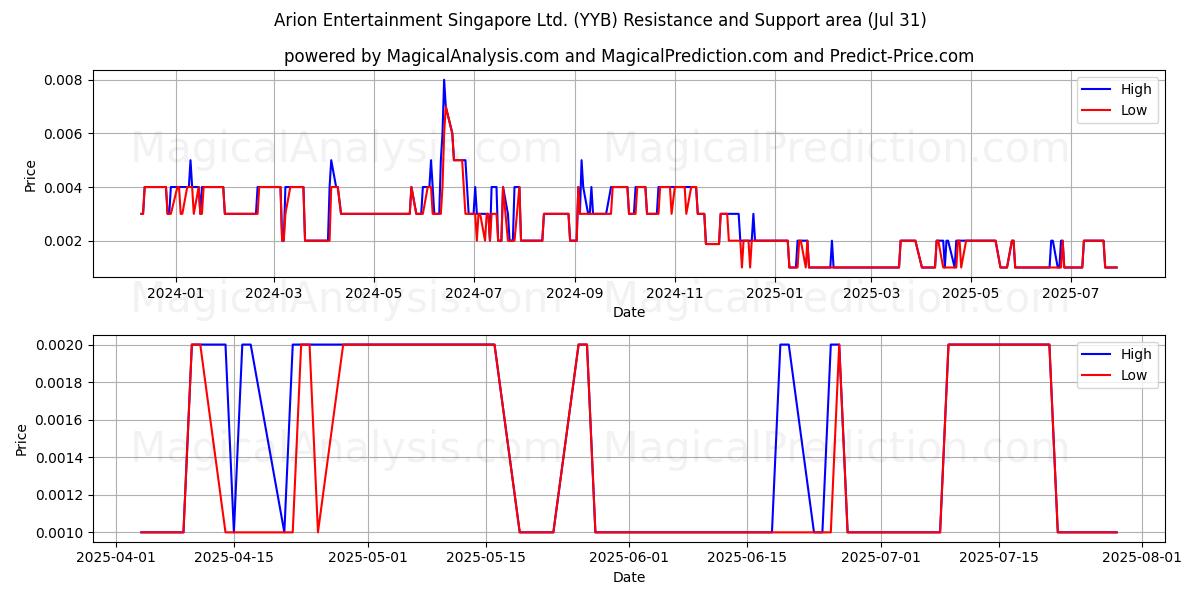Click the 0.0016 tick on the bottom chart
This screenshot has height=600, width=1200.
(x=60, y=420)
